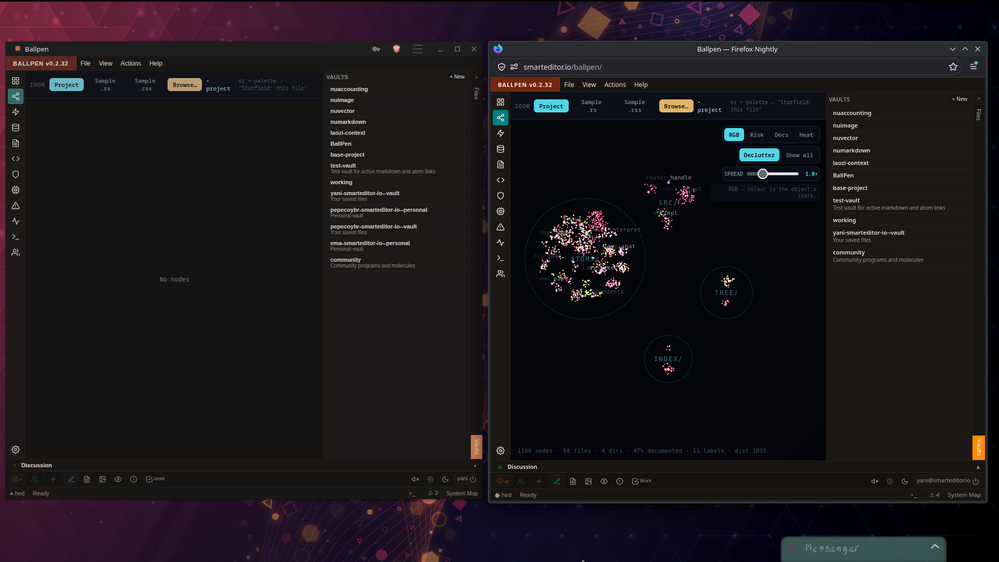999x562 pixels.
Task: Select the Heat colour tab
Action: 806,134
